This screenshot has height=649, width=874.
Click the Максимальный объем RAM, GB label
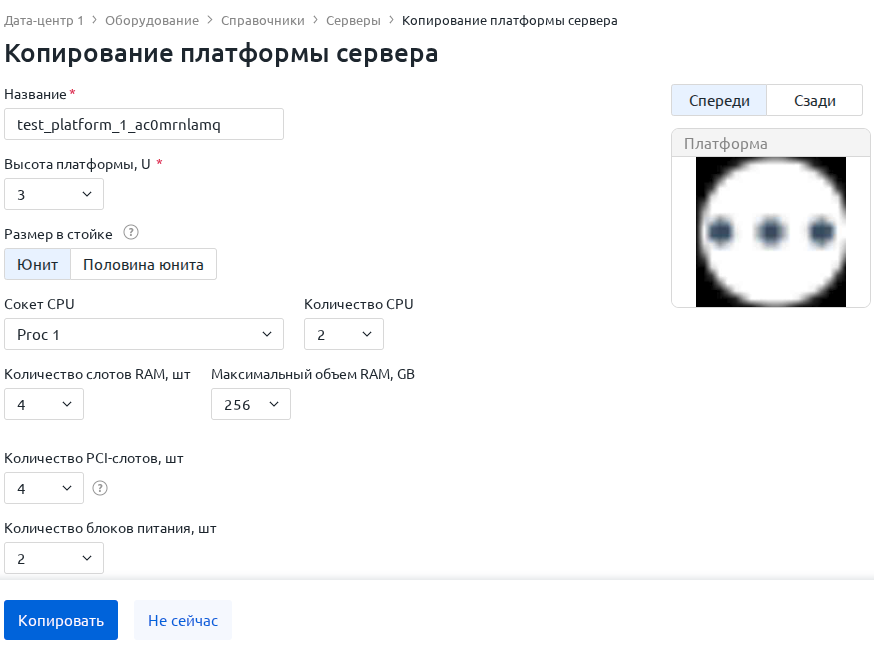click(x=313, y=374)
